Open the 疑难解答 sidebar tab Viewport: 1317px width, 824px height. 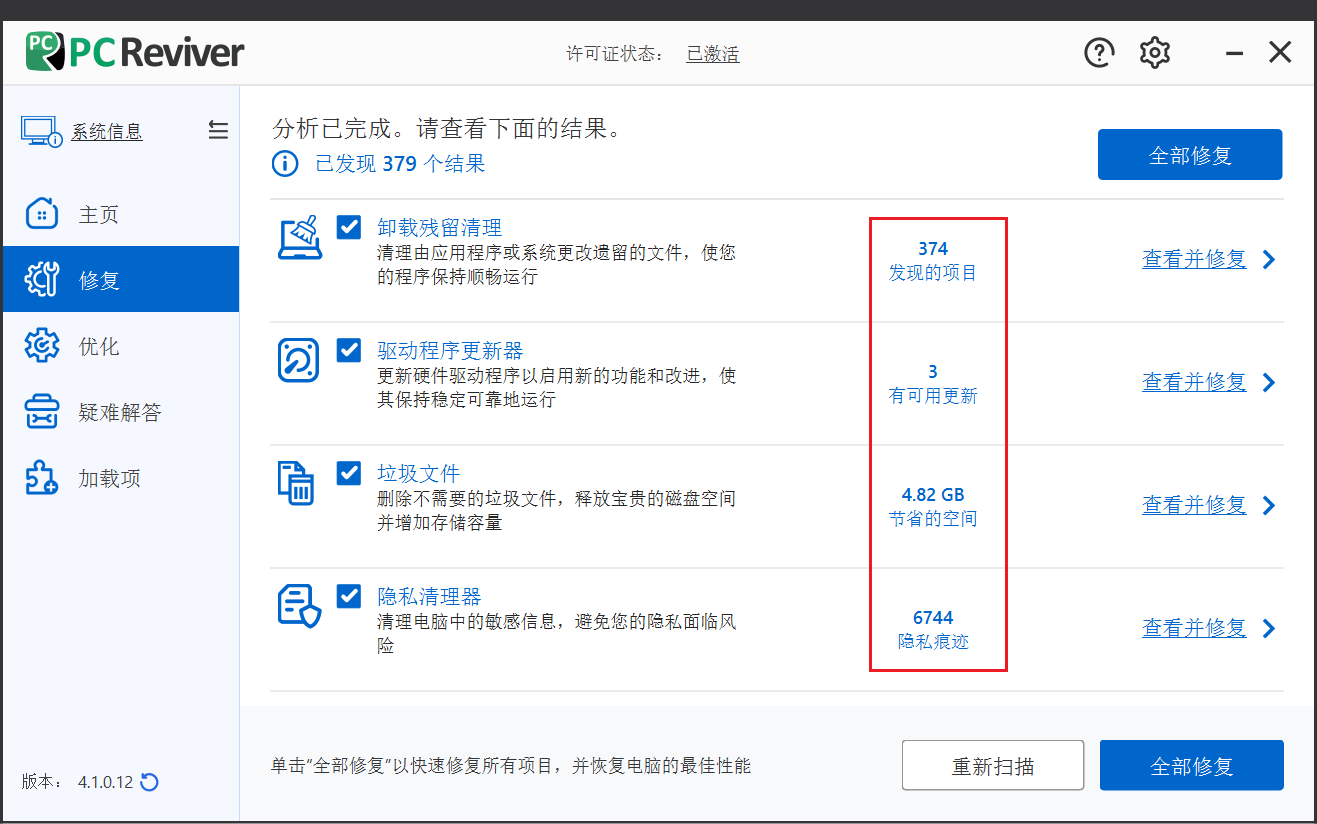120,412
